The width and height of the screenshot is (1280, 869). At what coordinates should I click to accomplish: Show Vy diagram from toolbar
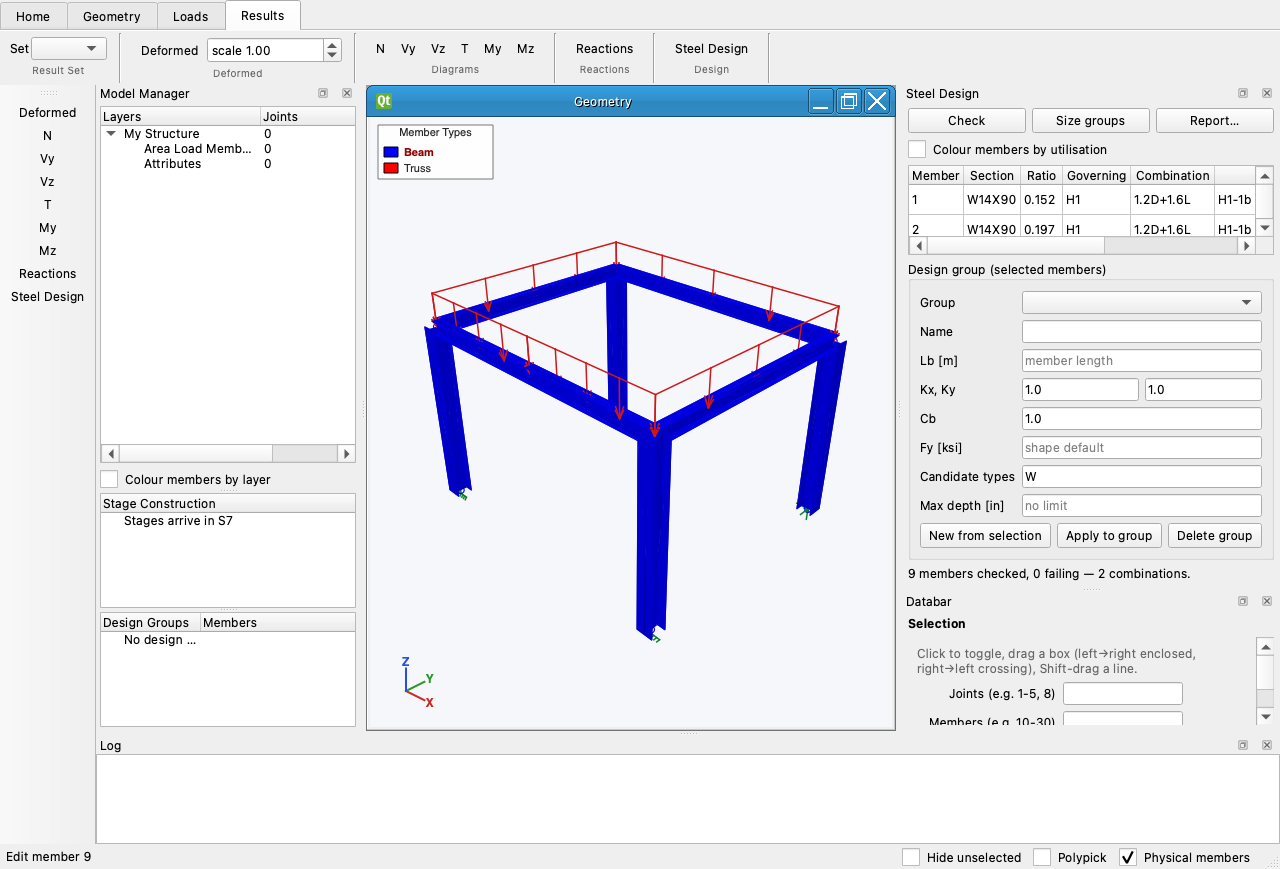click(408, 48)
